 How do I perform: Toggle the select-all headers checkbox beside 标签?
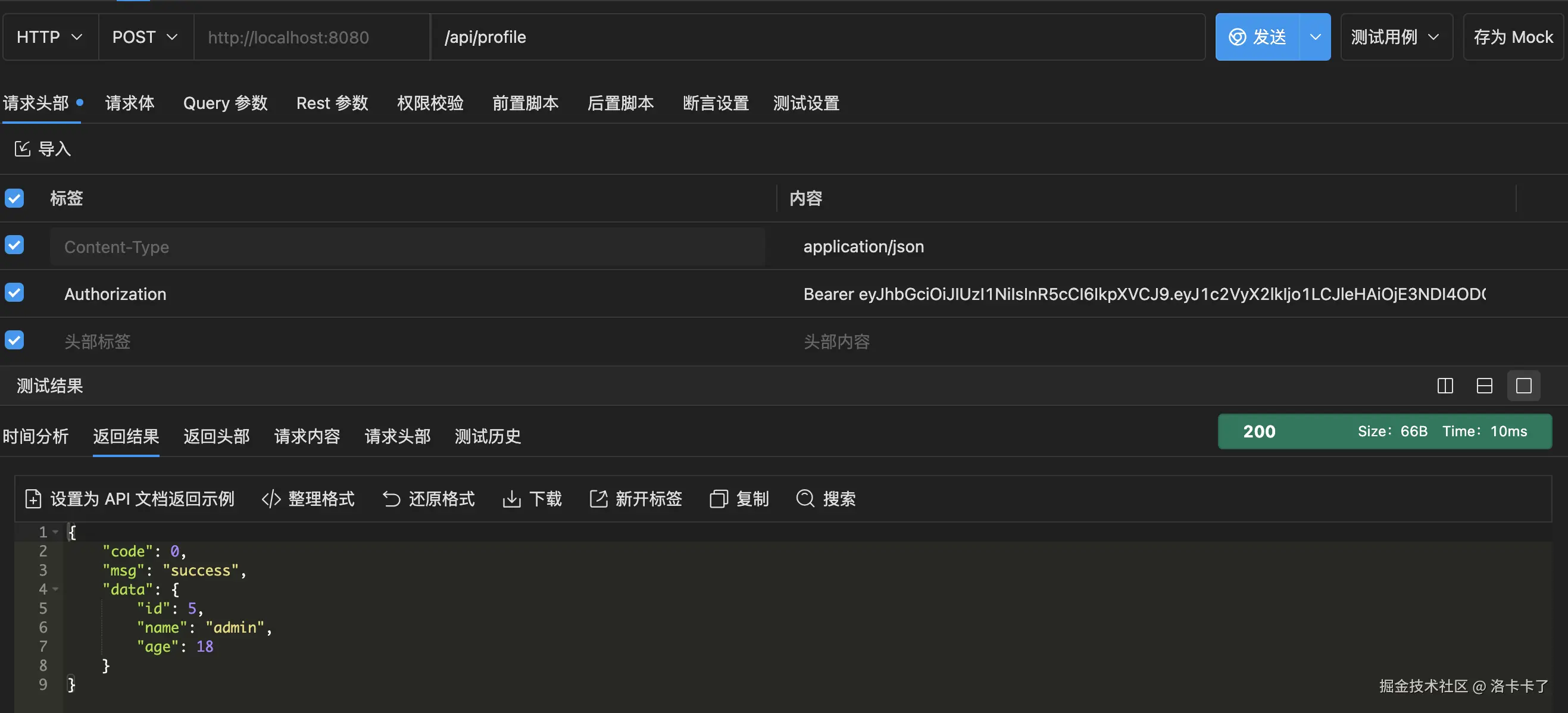(14, 198)
